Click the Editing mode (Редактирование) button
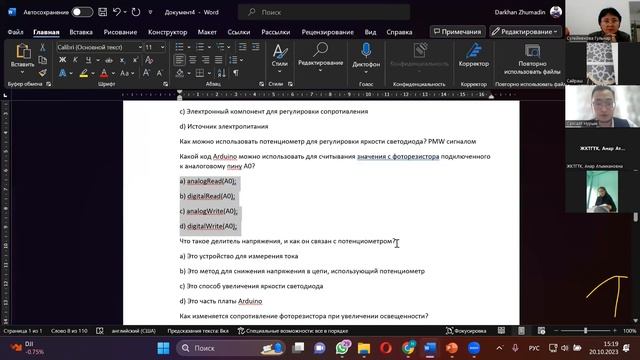 (x=525, y=31)
